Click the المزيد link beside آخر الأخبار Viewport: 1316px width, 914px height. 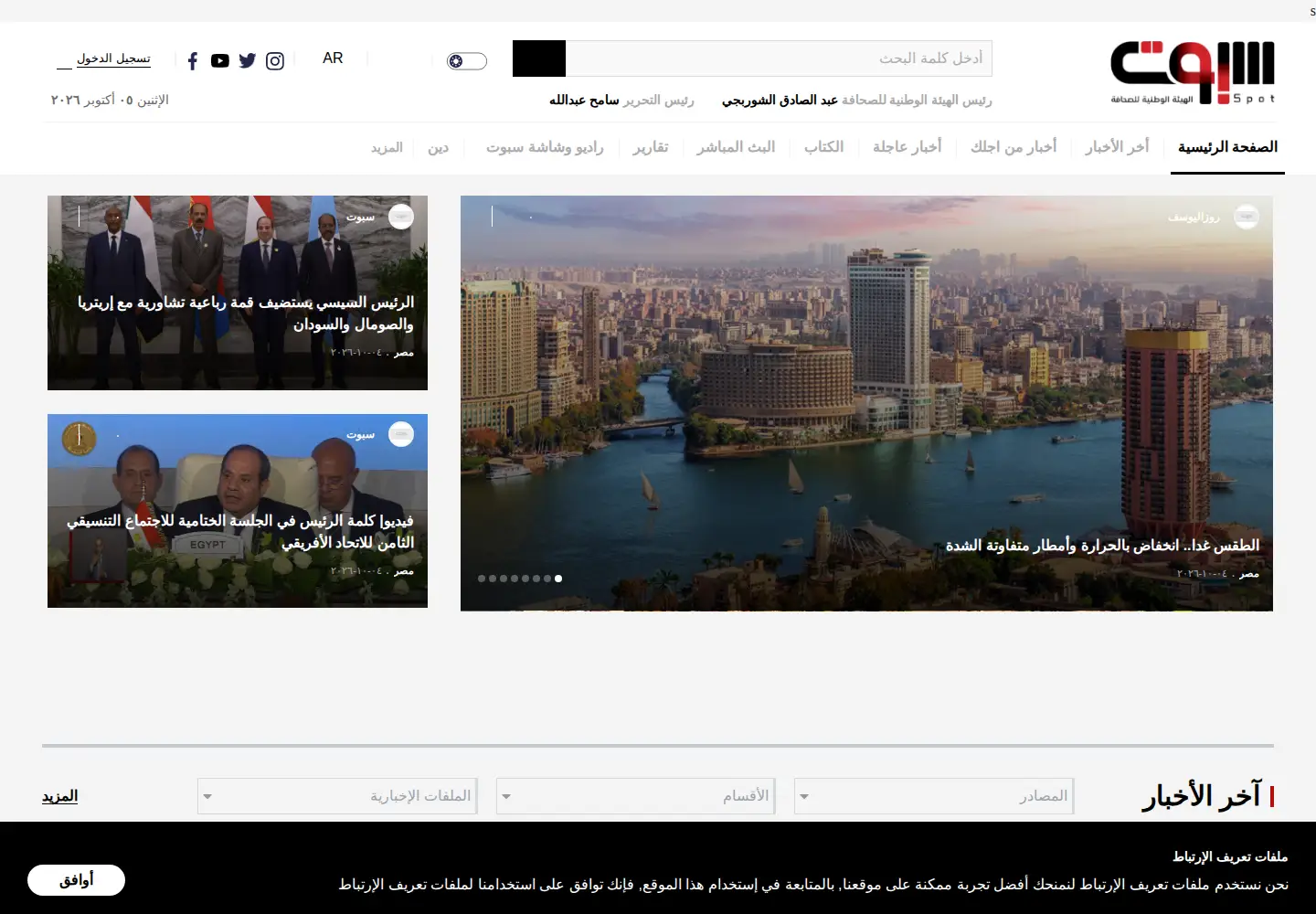point(59,796)
